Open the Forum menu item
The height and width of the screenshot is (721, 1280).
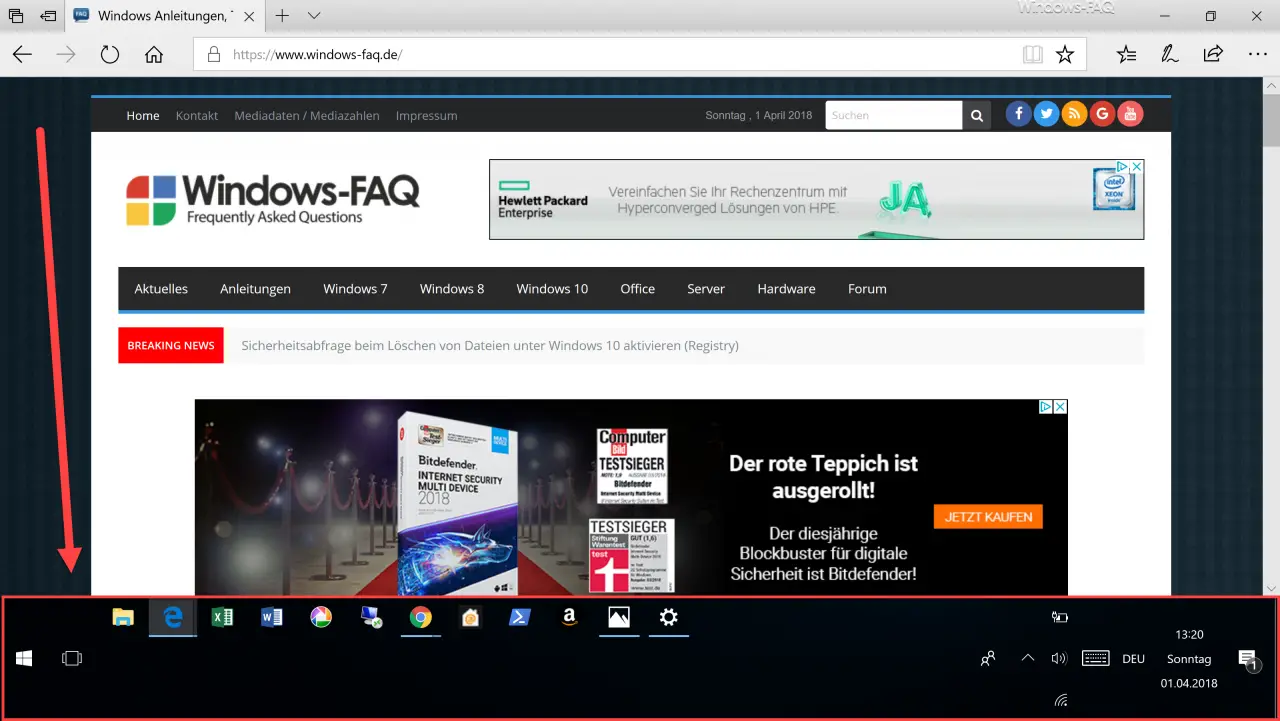click(x=867, y=289)
